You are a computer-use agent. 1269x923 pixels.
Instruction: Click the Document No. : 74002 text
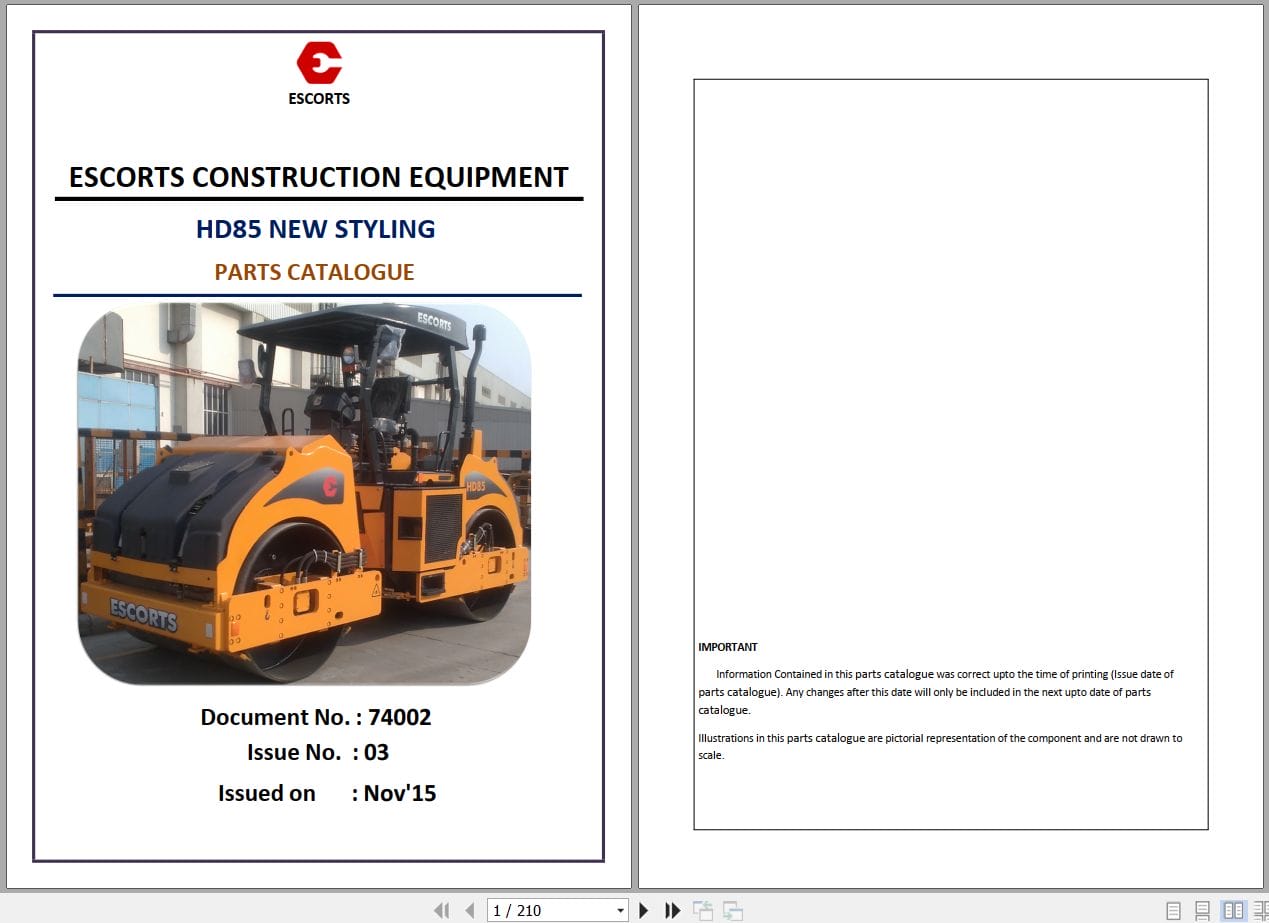(316, 717)
